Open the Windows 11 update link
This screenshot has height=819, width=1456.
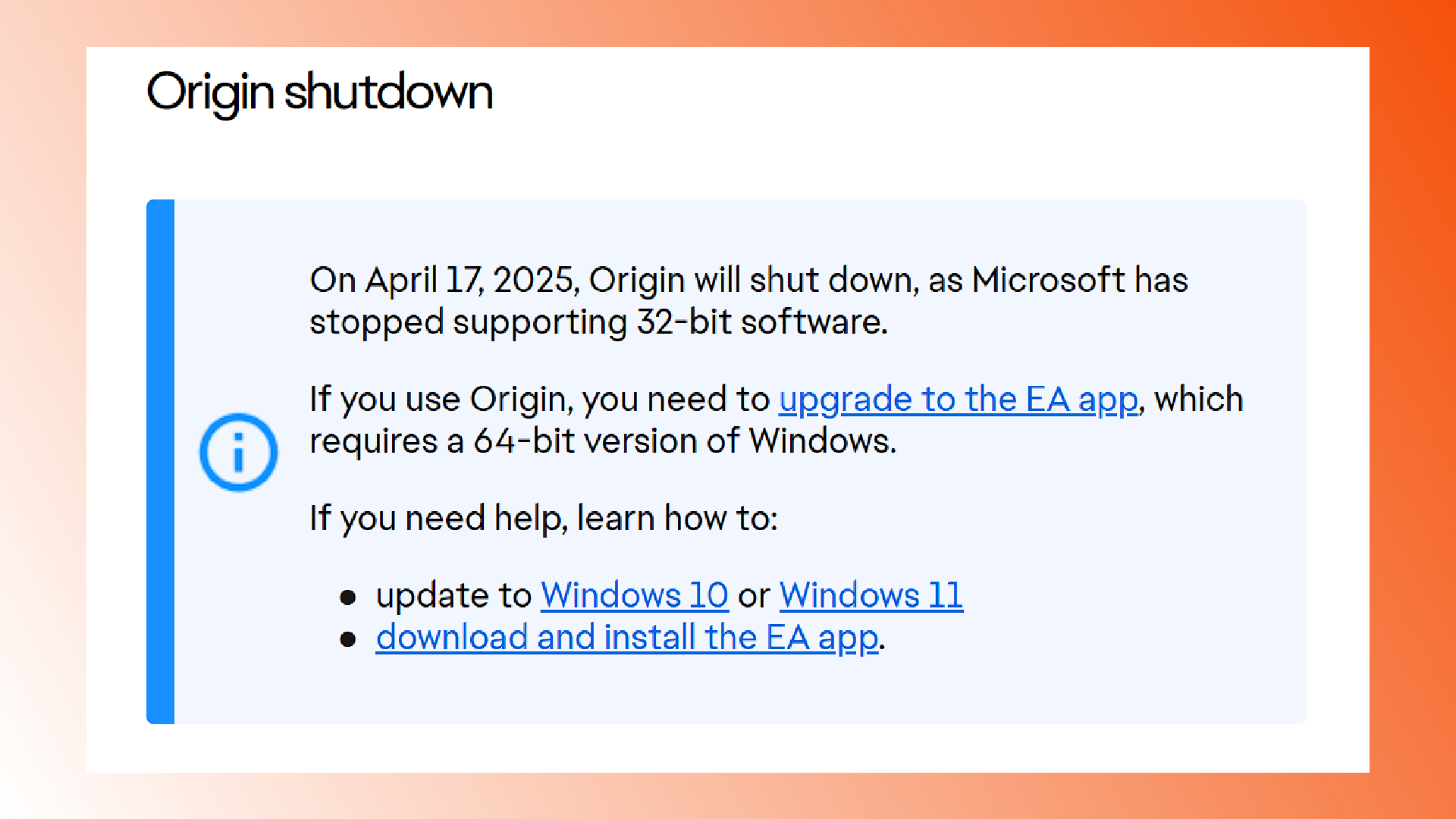click(x=871, y=595)
